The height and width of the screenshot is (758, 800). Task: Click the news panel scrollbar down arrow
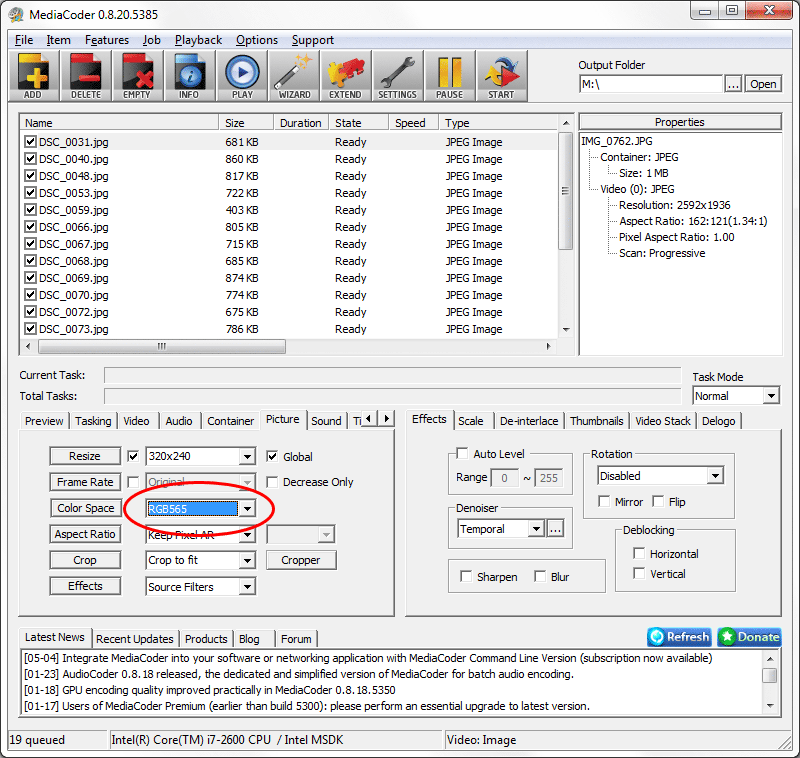click(770, 706)
